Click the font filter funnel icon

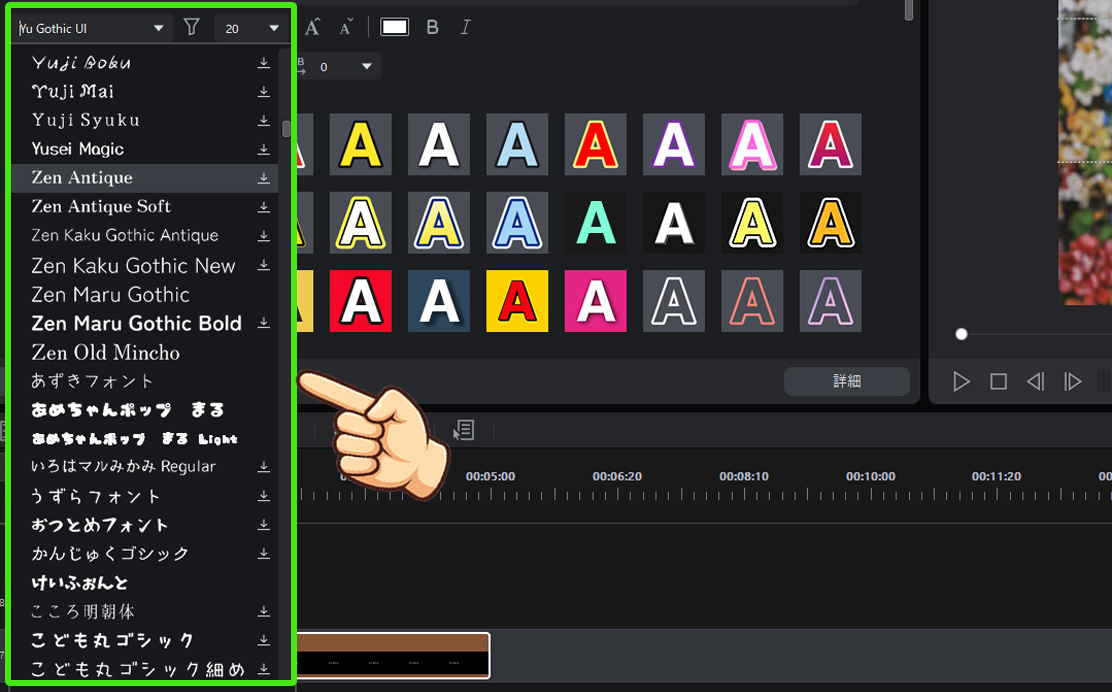point(192,28)
